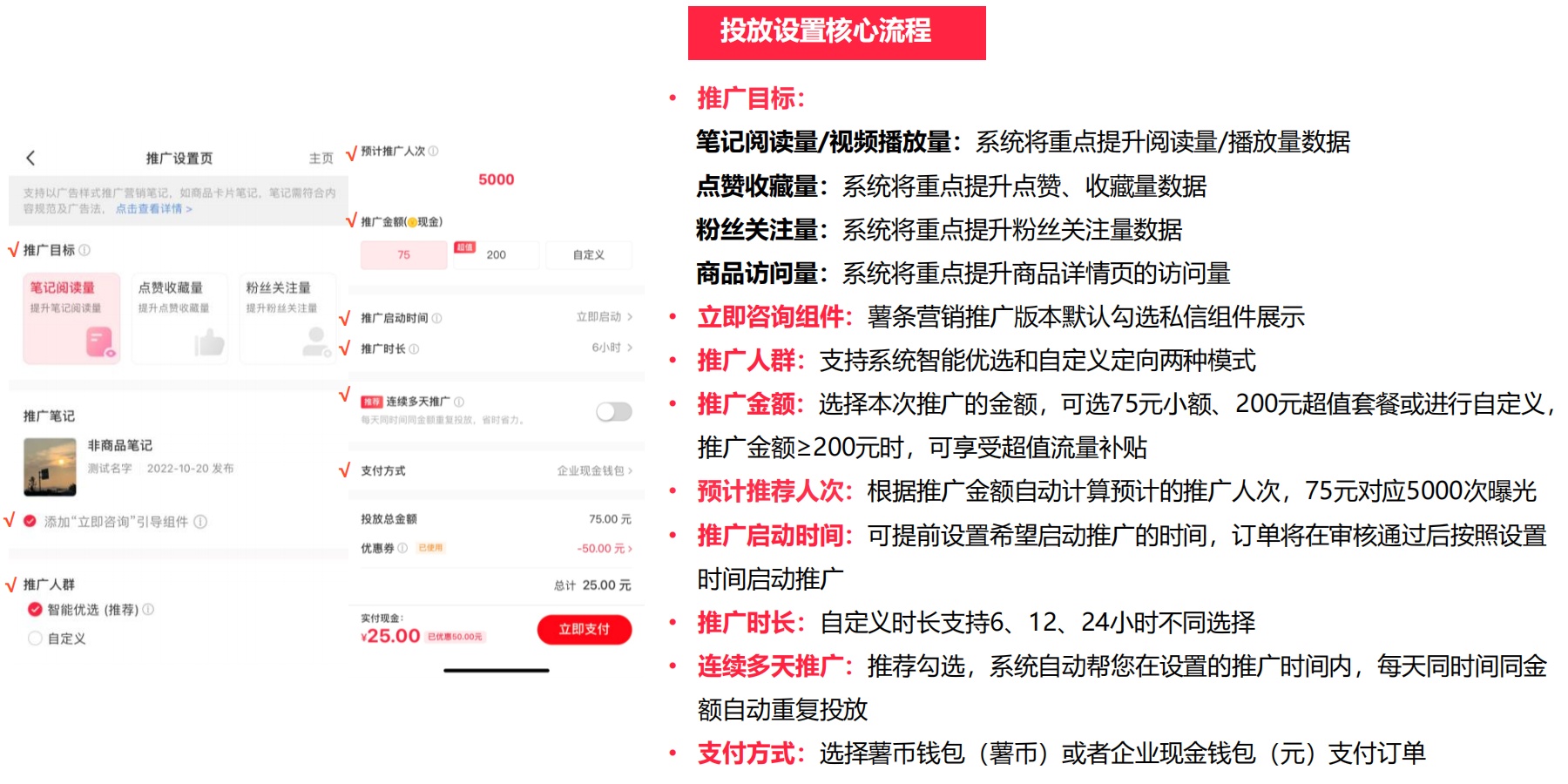Select the 笔记阅读量 promotion goal card icon
The image size is (1568, 784).
pyautogui.click(x=99, y=344)
